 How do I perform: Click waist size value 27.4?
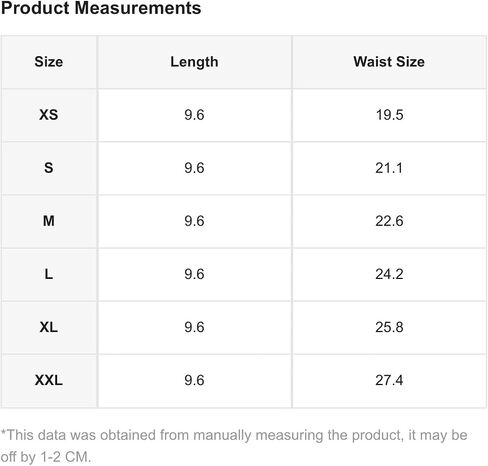click(x=389, y=380)
